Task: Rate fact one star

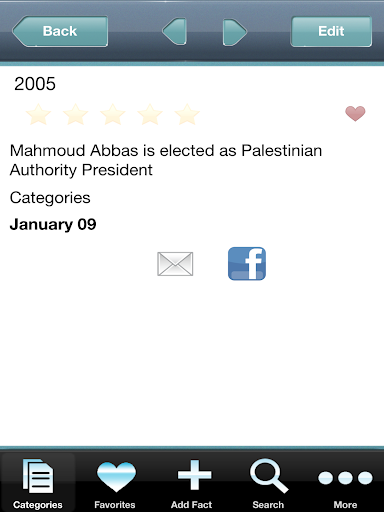Action: (38, 114)
